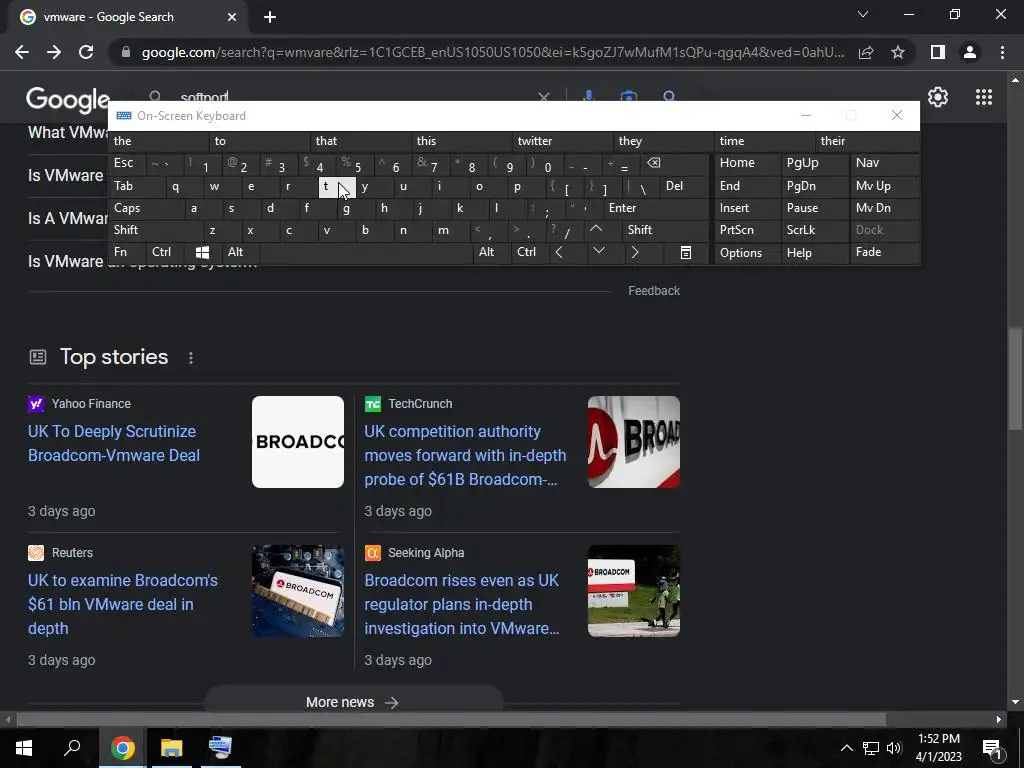Choose the text suggestion "twitter"
The height and width of the screenshot is (768, 1024).
tap(562, 141)
